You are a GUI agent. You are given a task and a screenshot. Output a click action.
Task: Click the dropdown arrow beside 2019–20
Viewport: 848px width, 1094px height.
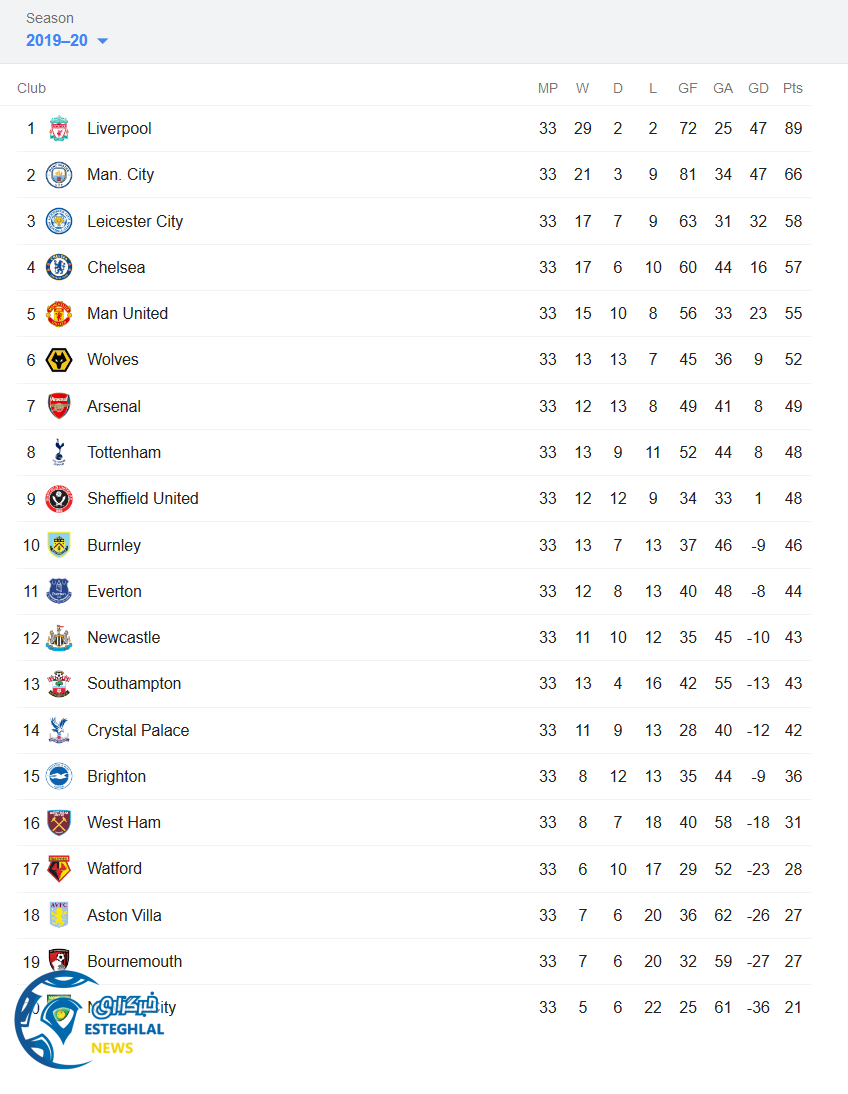coord(102,41)
